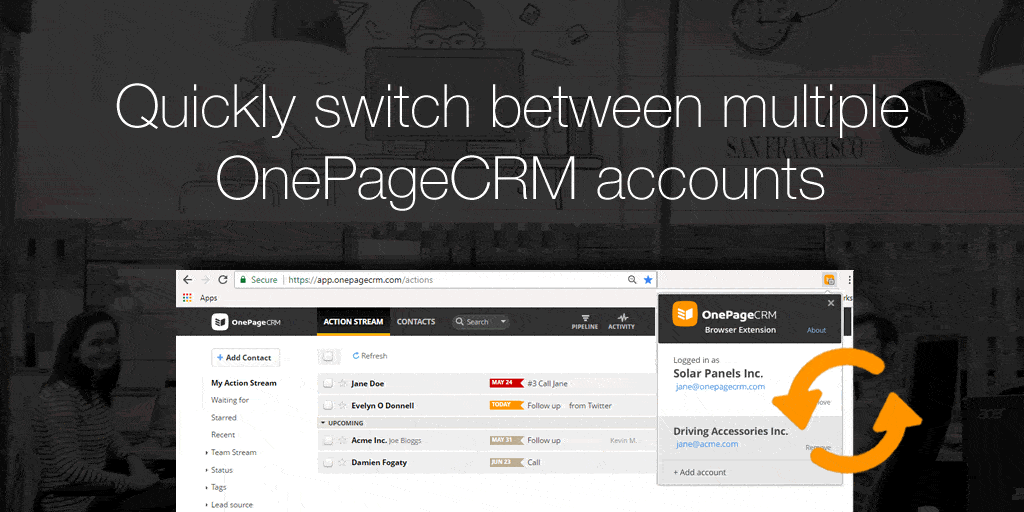This screenshot has width=1024, height=512.
Task: Check the Jane Doe row checkbox
Action: (328, 383)
